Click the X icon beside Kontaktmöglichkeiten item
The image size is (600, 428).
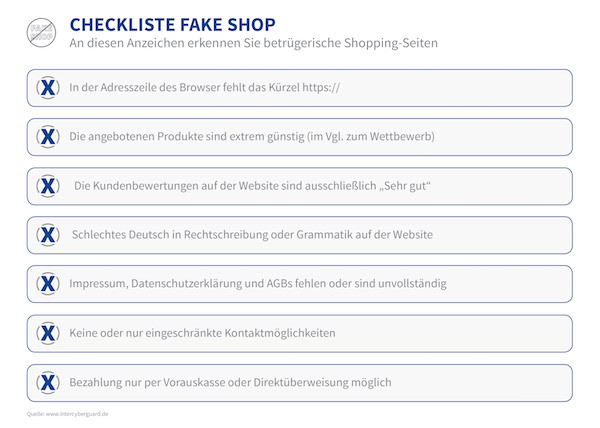48,333
